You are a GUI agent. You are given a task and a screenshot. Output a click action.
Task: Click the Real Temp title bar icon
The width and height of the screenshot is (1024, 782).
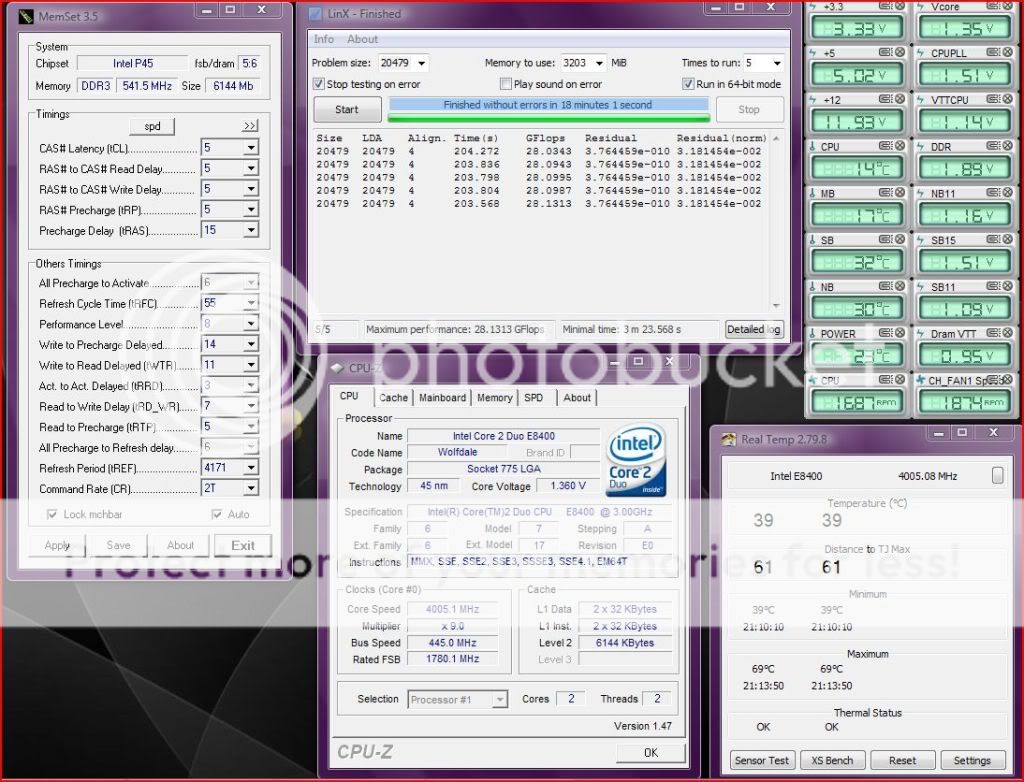pos(728,440)
